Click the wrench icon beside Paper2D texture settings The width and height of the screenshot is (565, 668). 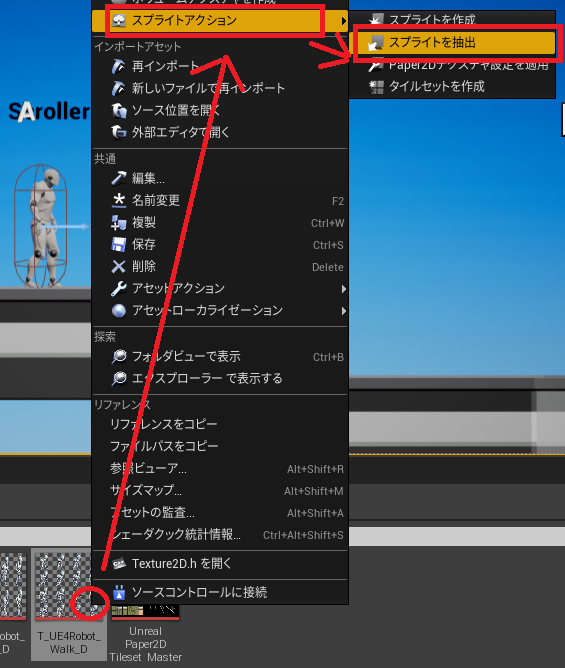coord(376,66)
